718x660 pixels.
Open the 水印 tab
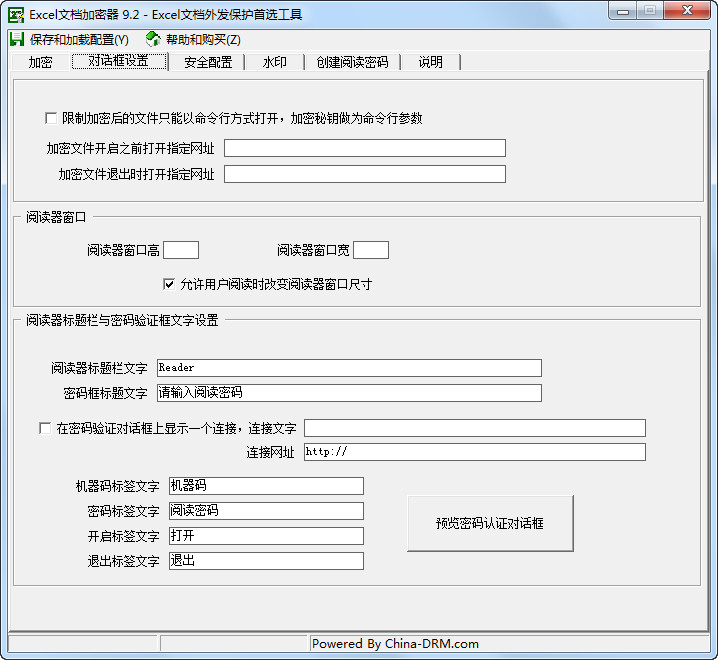[x=274, y=62]
